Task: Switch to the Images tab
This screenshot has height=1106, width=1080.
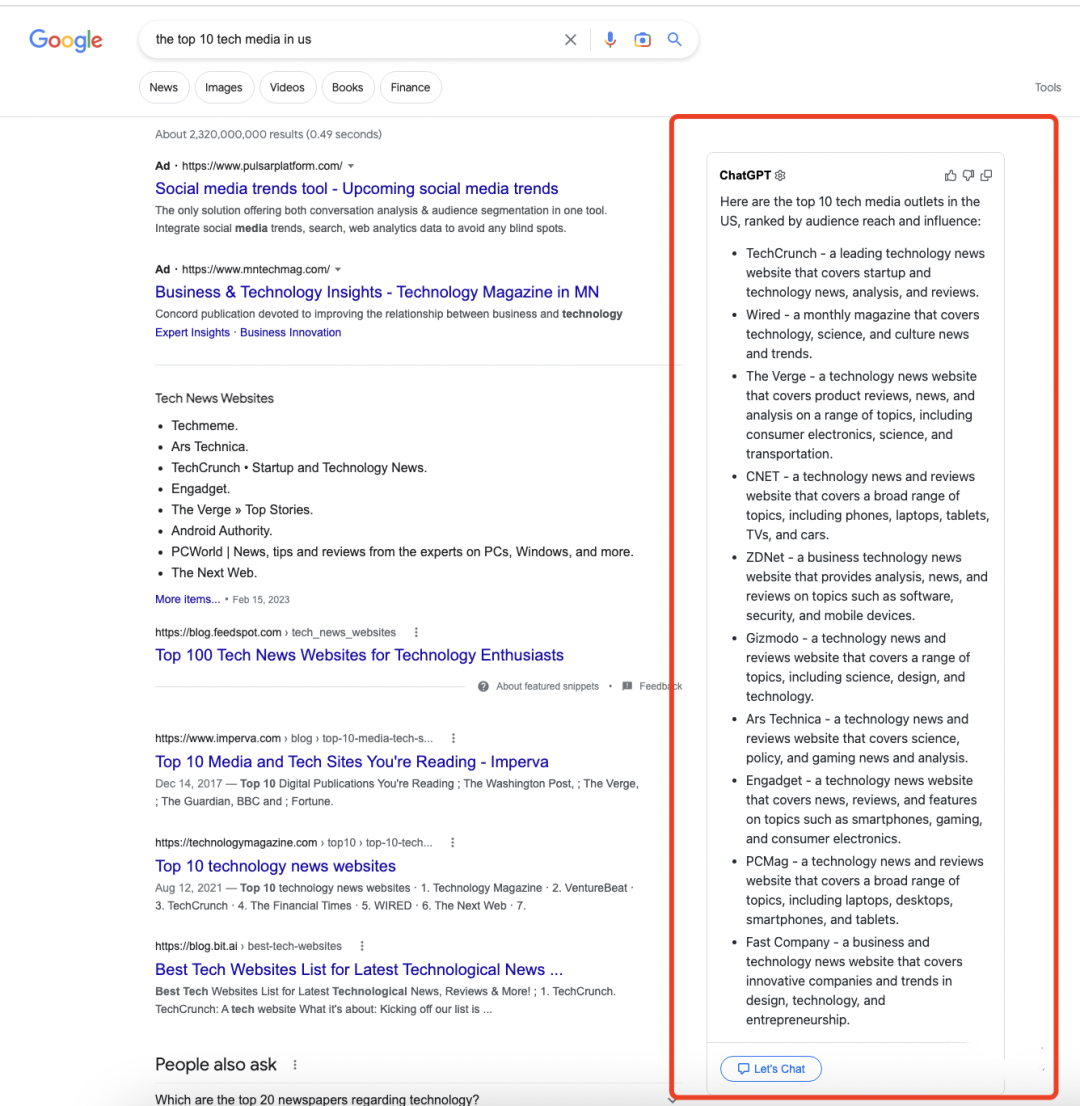Action: point(224,87)
